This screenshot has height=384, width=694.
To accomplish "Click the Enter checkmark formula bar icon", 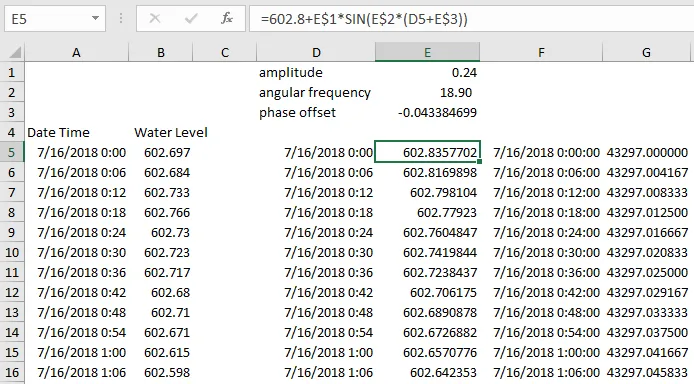I will click(191, 19).
